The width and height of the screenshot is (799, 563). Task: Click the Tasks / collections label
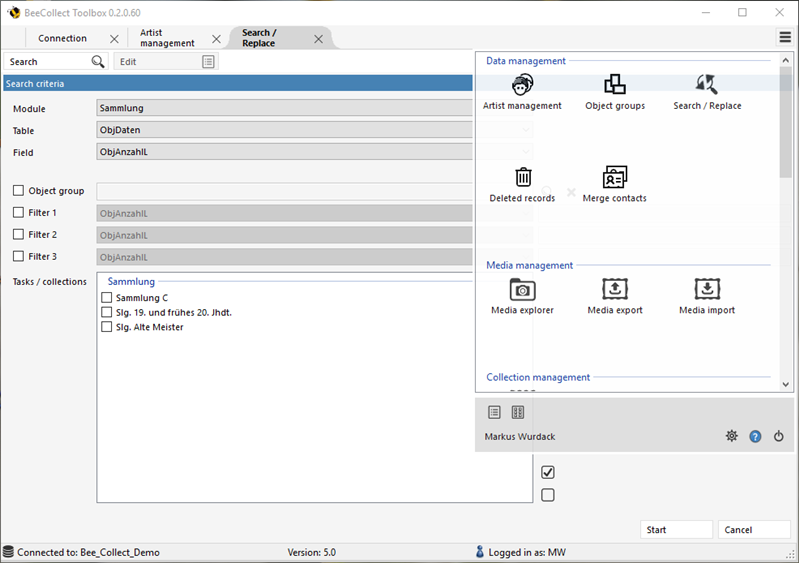[x=49, y=282]
